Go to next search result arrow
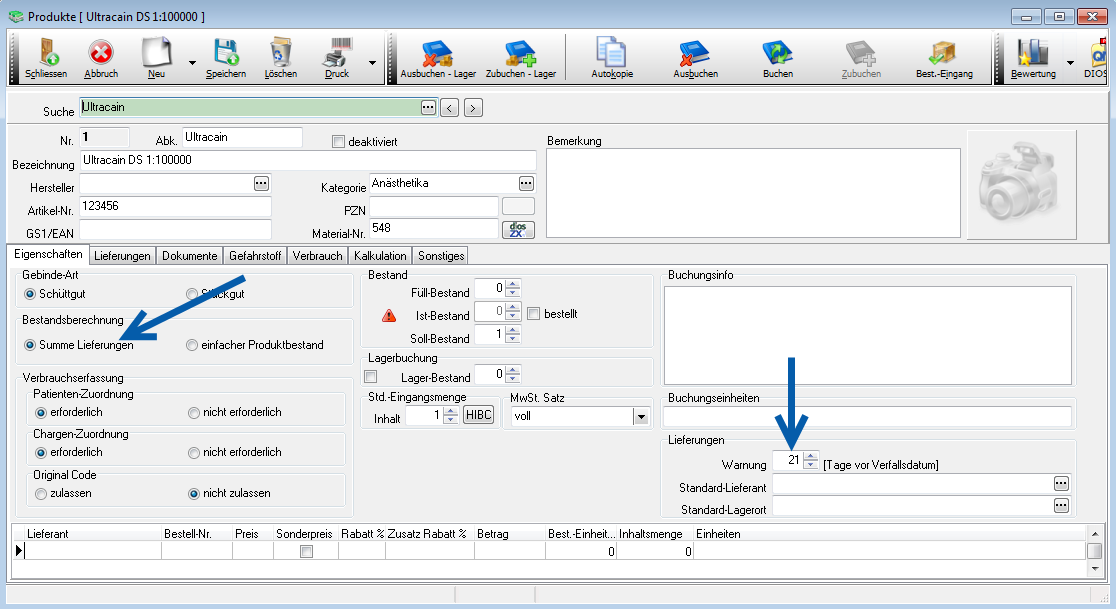The height and width of the screenshot is (609, 1116). [x=473, y=108]
